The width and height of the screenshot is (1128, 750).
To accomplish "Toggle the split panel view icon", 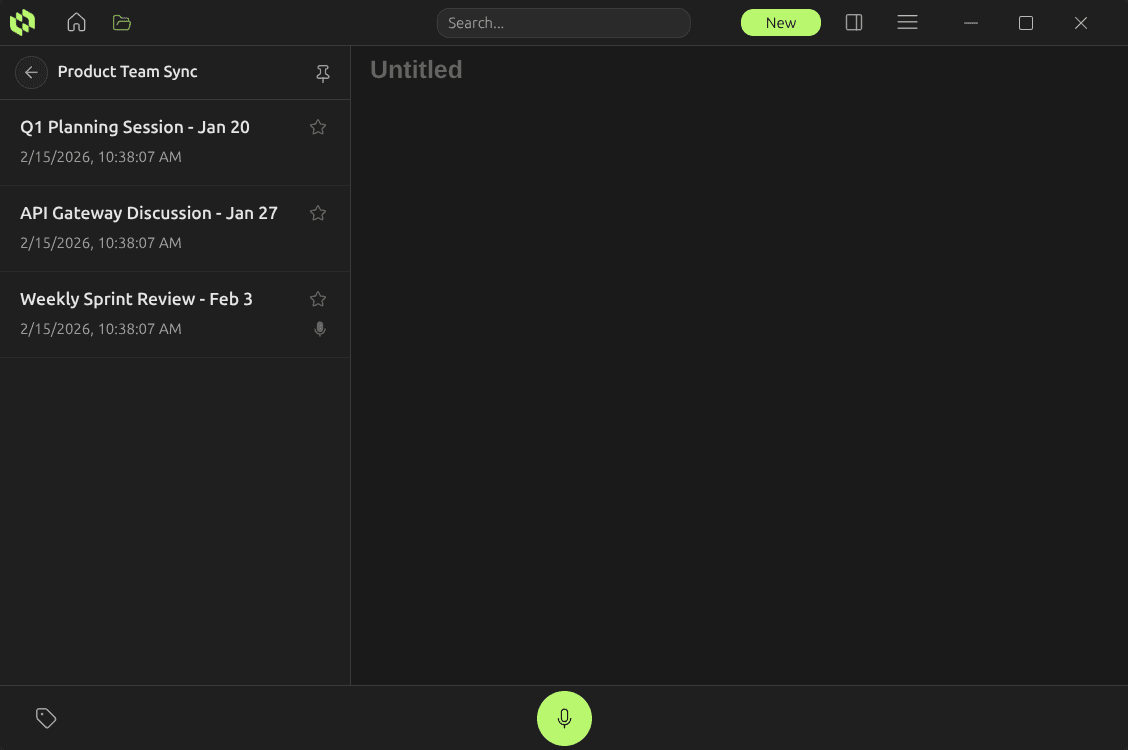I will pyautogui.click(x=853, y=22).
